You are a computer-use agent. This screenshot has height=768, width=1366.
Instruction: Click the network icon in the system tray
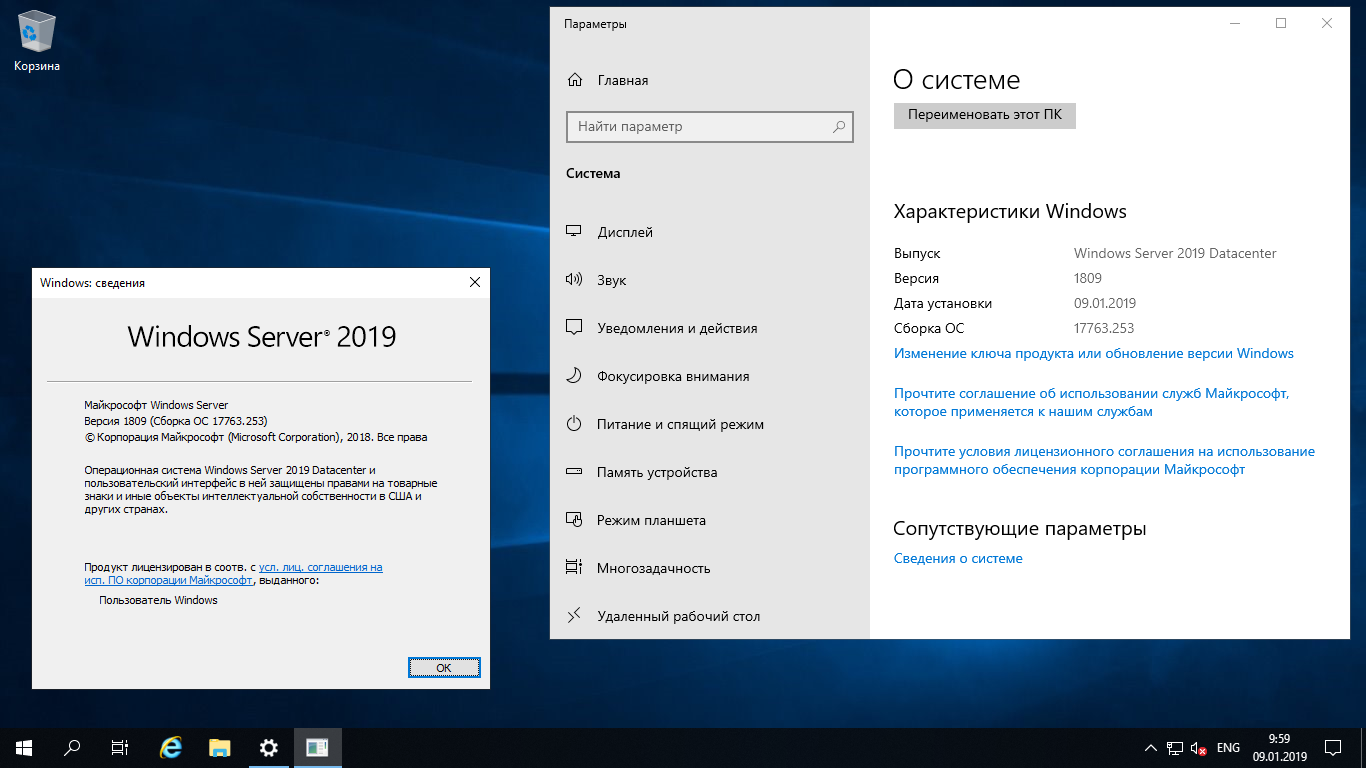pos(1175,748)
